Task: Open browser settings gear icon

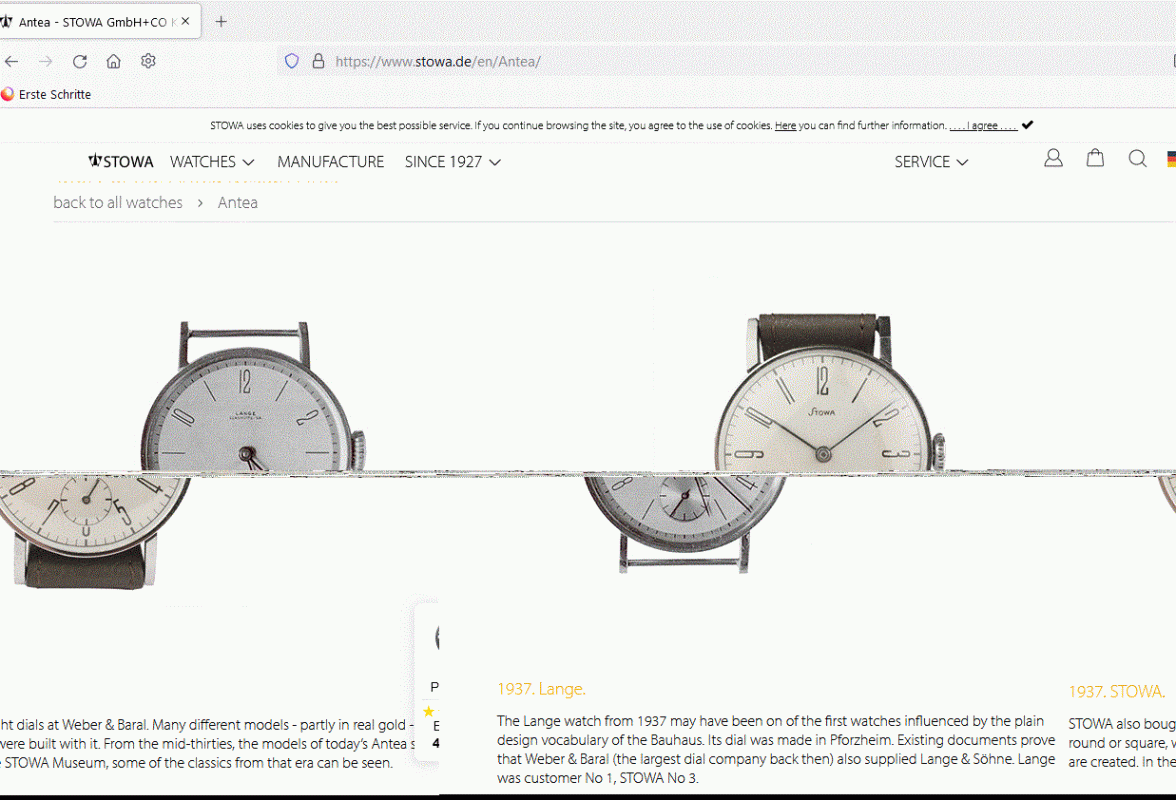Action: click(148, 61)
